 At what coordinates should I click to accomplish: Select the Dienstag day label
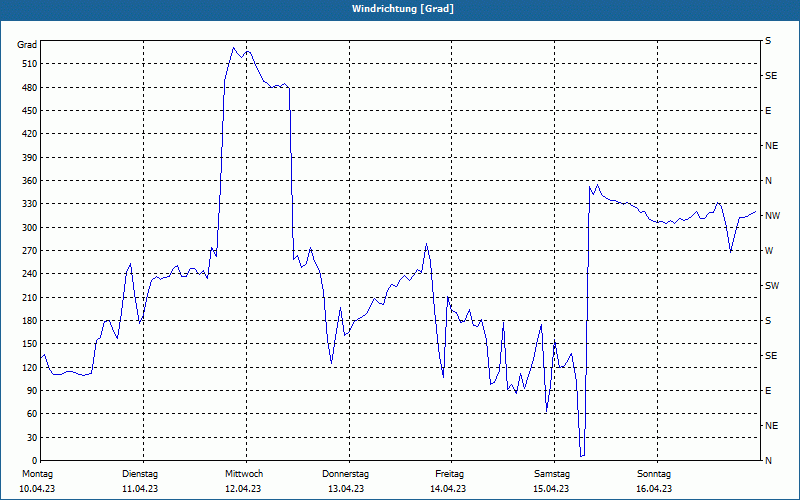coord(140,474)
